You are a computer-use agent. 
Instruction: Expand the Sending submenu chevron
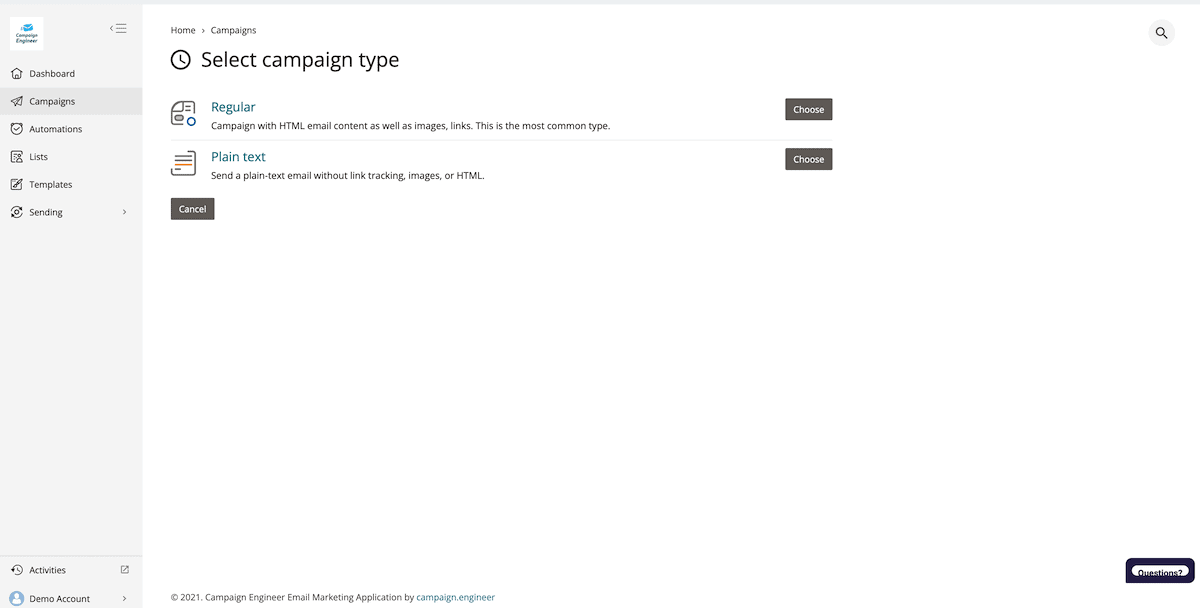(x=125, y=212)
